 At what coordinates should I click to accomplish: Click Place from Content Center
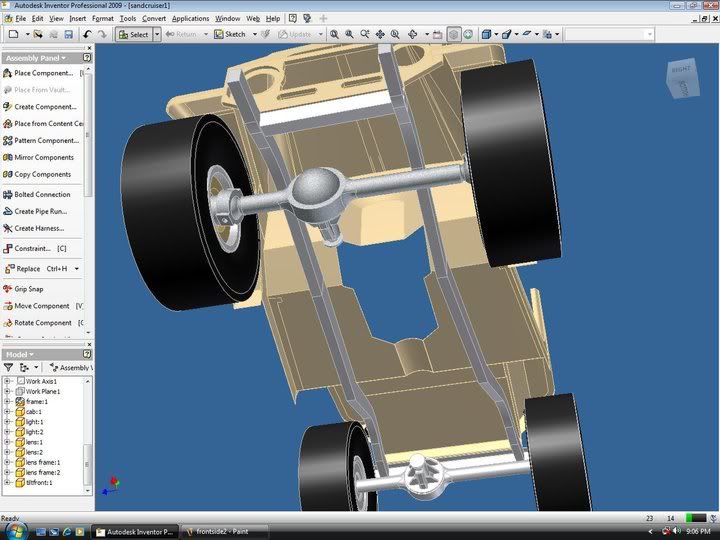click(x=43, y=124)
